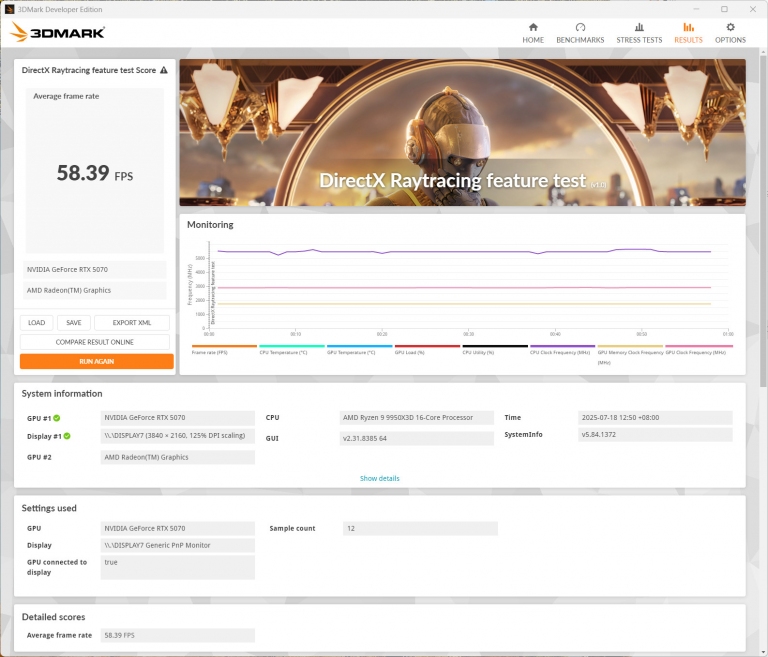Toggle the GPU Temperature legend item
Screen dimensions: 768x657
click(x=359, y=350)
